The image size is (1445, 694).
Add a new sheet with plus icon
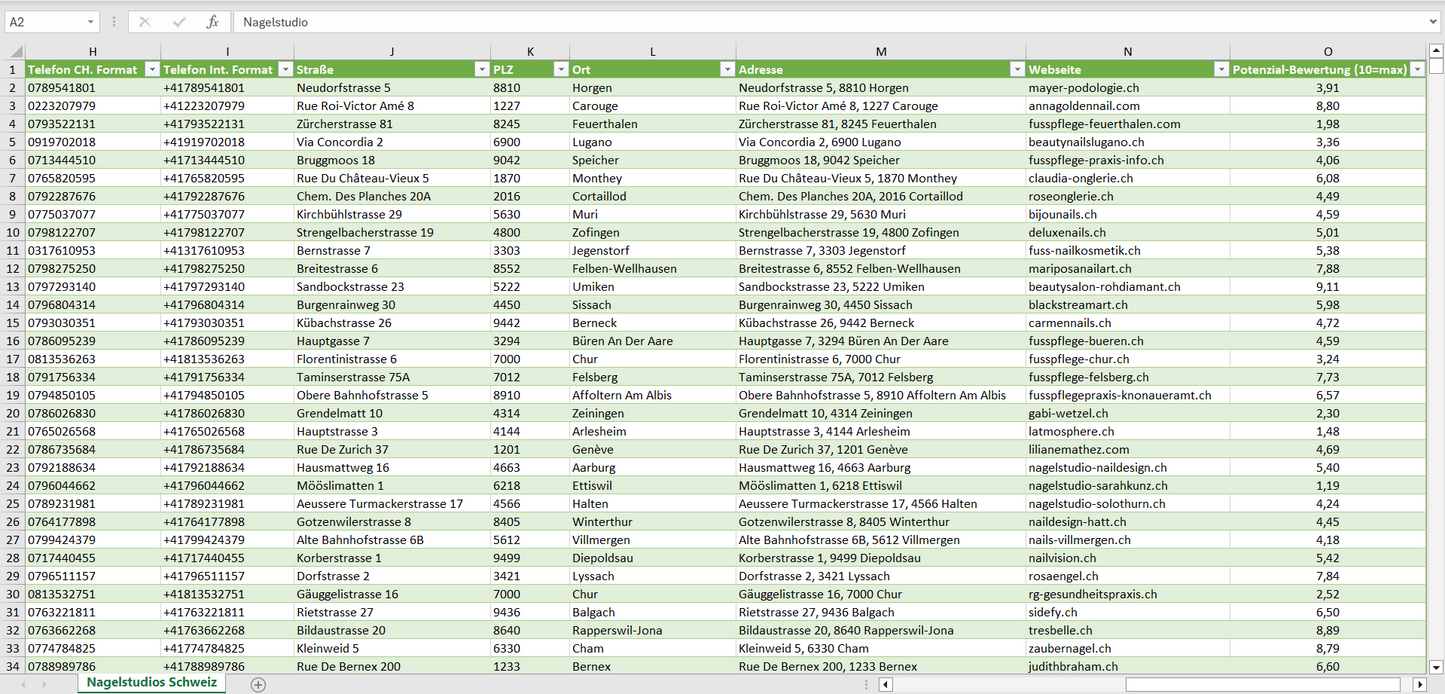258,684
